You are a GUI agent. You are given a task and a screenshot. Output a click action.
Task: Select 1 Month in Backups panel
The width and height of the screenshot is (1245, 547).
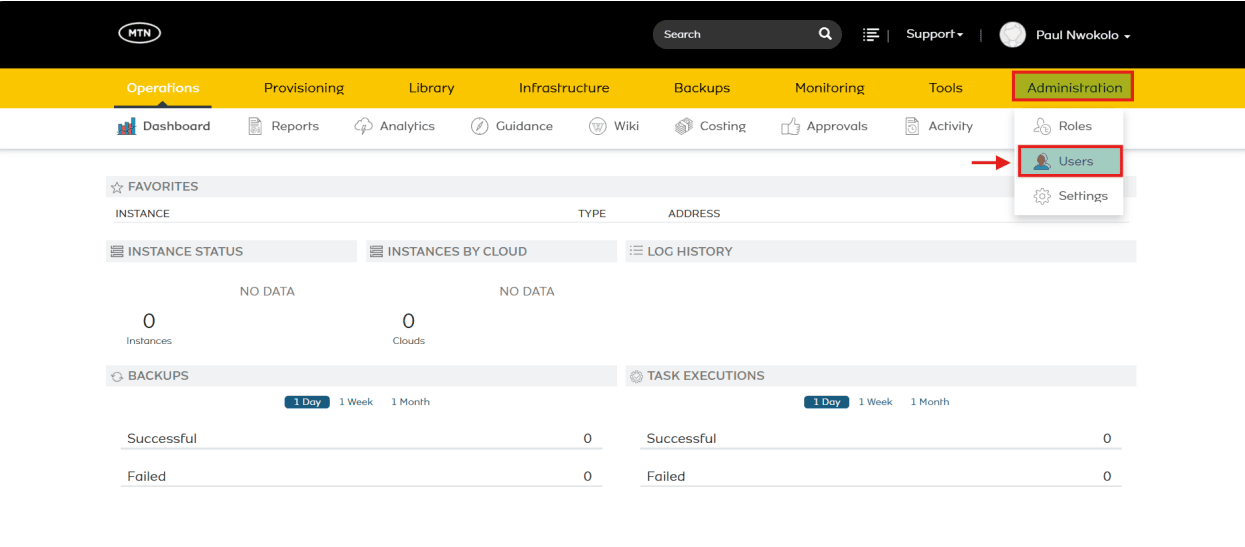(410, 402)
